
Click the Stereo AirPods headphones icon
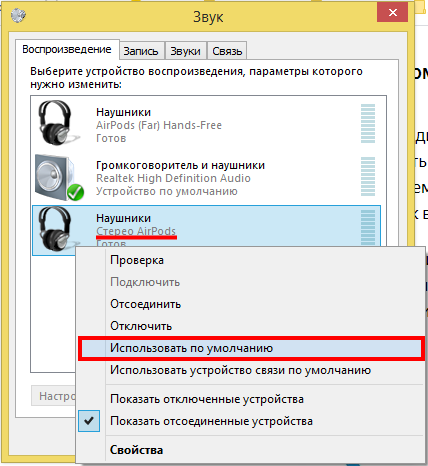click(57, 228)
